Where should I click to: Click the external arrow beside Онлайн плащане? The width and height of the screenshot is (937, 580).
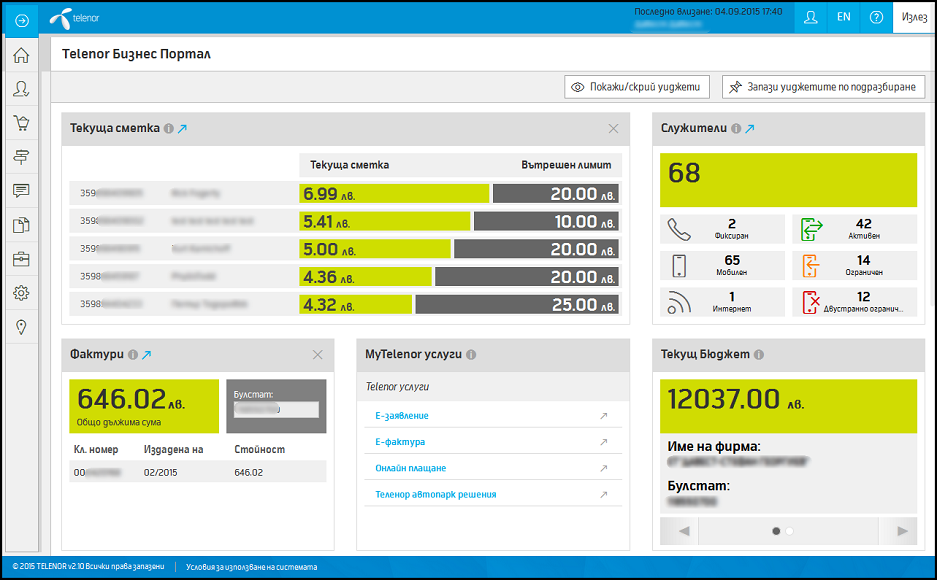click(x=604, y=468)
